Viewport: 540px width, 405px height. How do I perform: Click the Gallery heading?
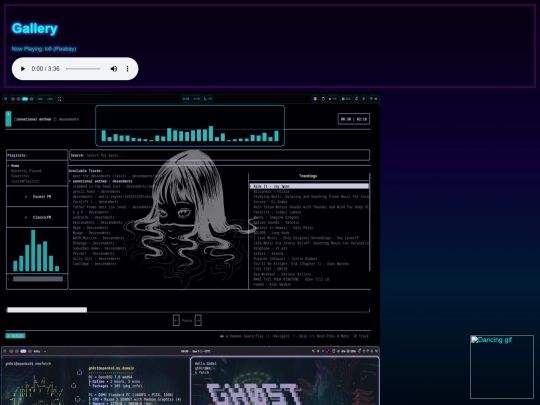[34, 28]
